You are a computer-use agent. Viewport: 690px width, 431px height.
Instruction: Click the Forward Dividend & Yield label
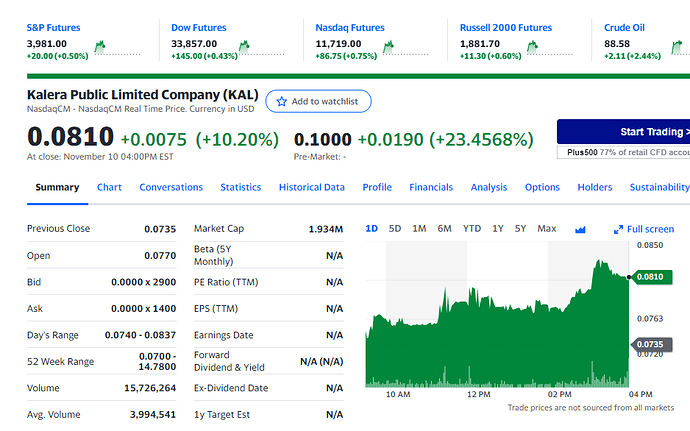pyautogui.click(x=229, y=361)
